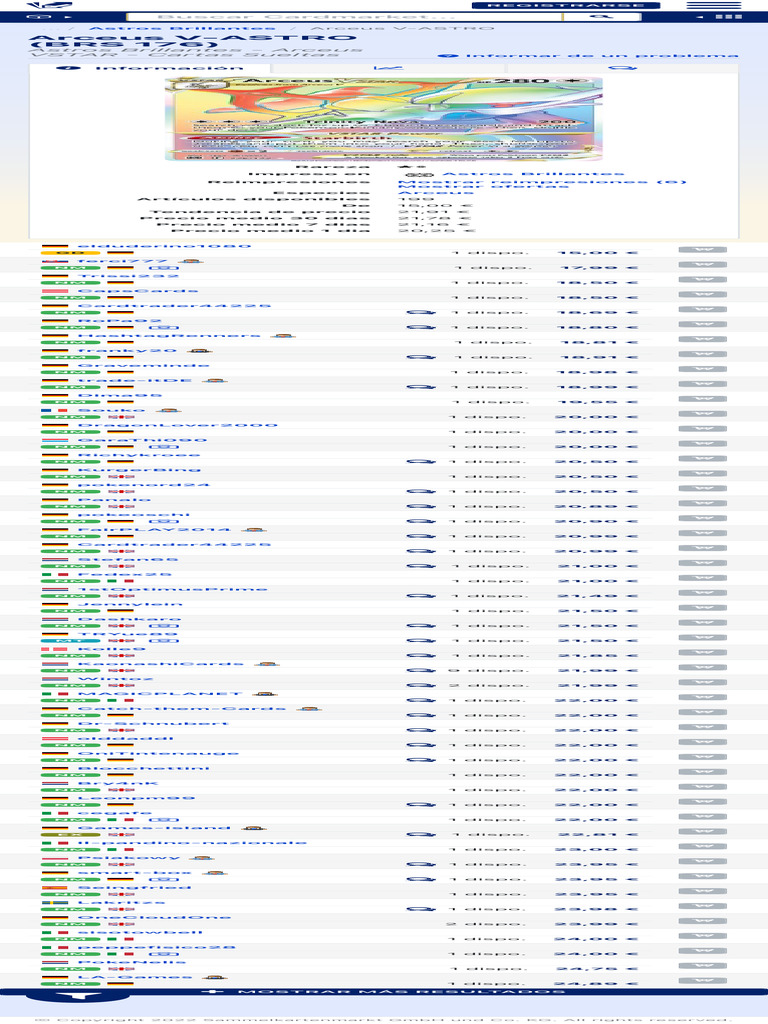View the comment icon on Richykroos' row
Screen dimensions: 768x1024
[421, 461]
